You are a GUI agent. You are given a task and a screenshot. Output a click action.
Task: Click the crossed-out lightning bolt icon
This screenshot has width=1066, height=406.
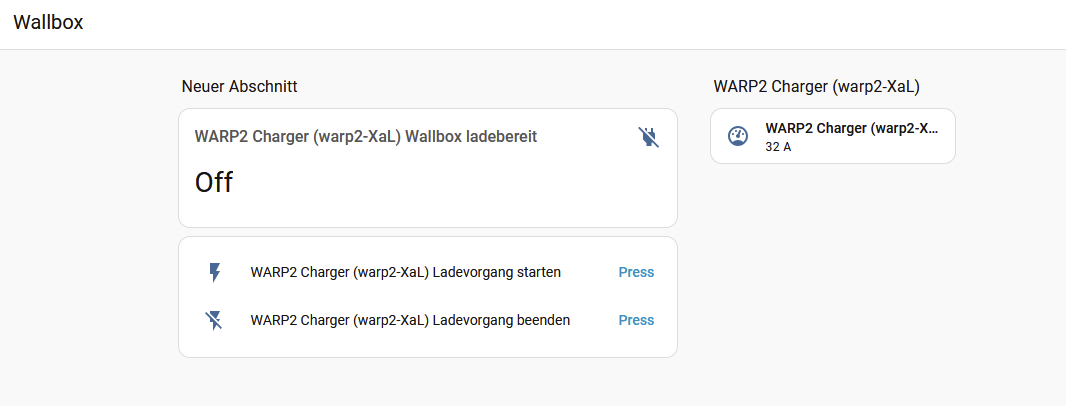coord(214,320)
